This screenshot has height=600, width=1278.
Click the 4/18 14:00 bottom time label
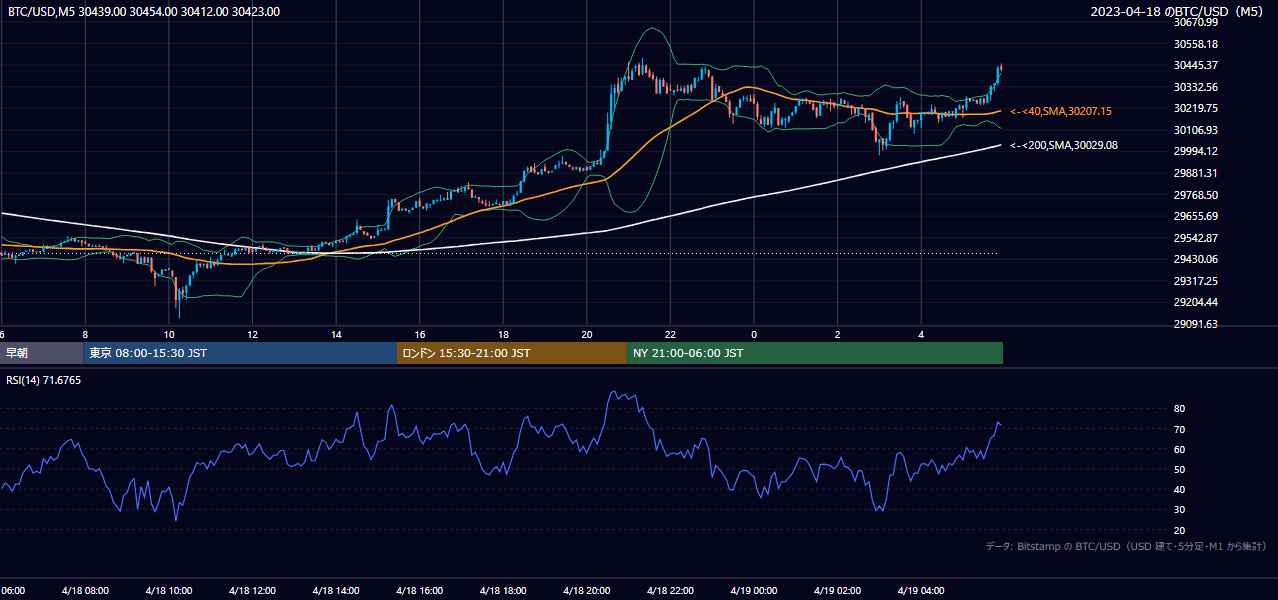(336, 591)
